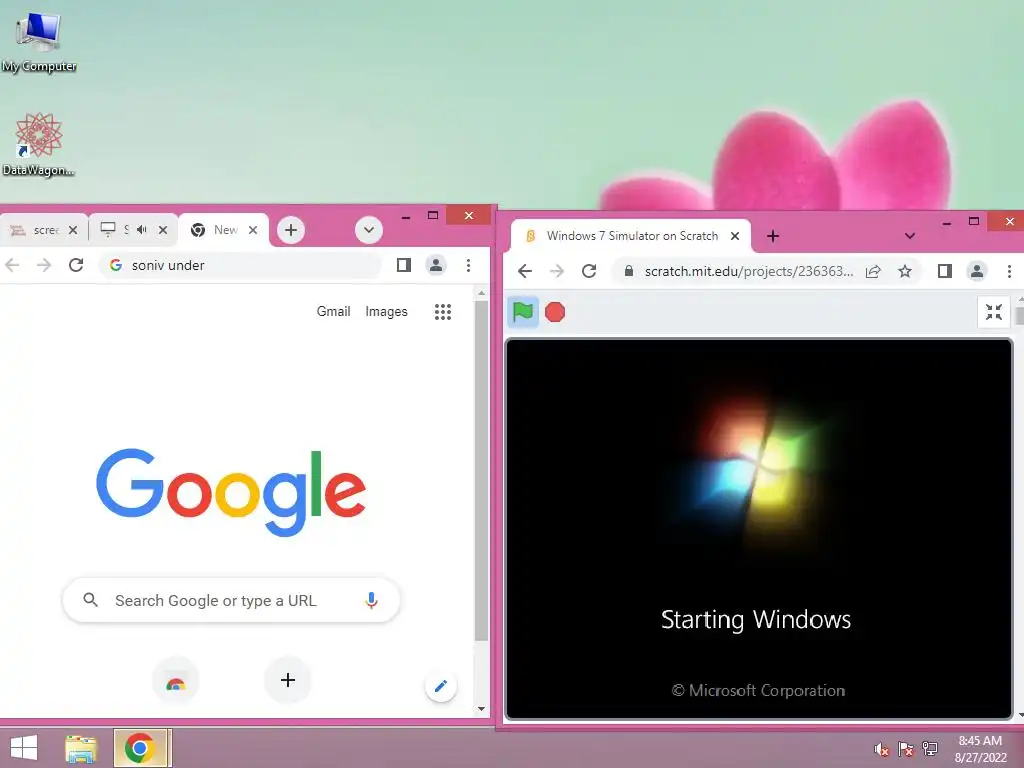Open the muted volume tray icon
Image resolution: width=1024 pixels, height=768 pixels.
(x=882, y=749)
